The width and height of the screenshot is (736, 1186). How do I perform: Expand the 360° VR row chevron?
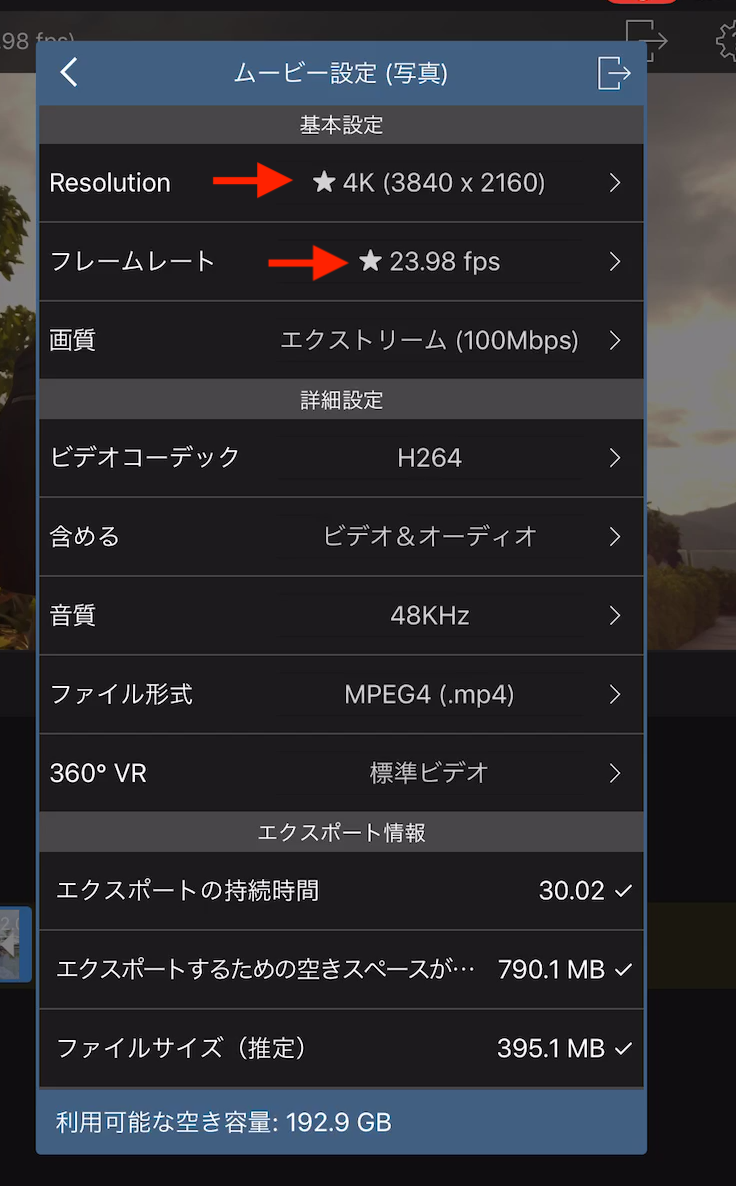pyautogui.click(x=615, y=773)
